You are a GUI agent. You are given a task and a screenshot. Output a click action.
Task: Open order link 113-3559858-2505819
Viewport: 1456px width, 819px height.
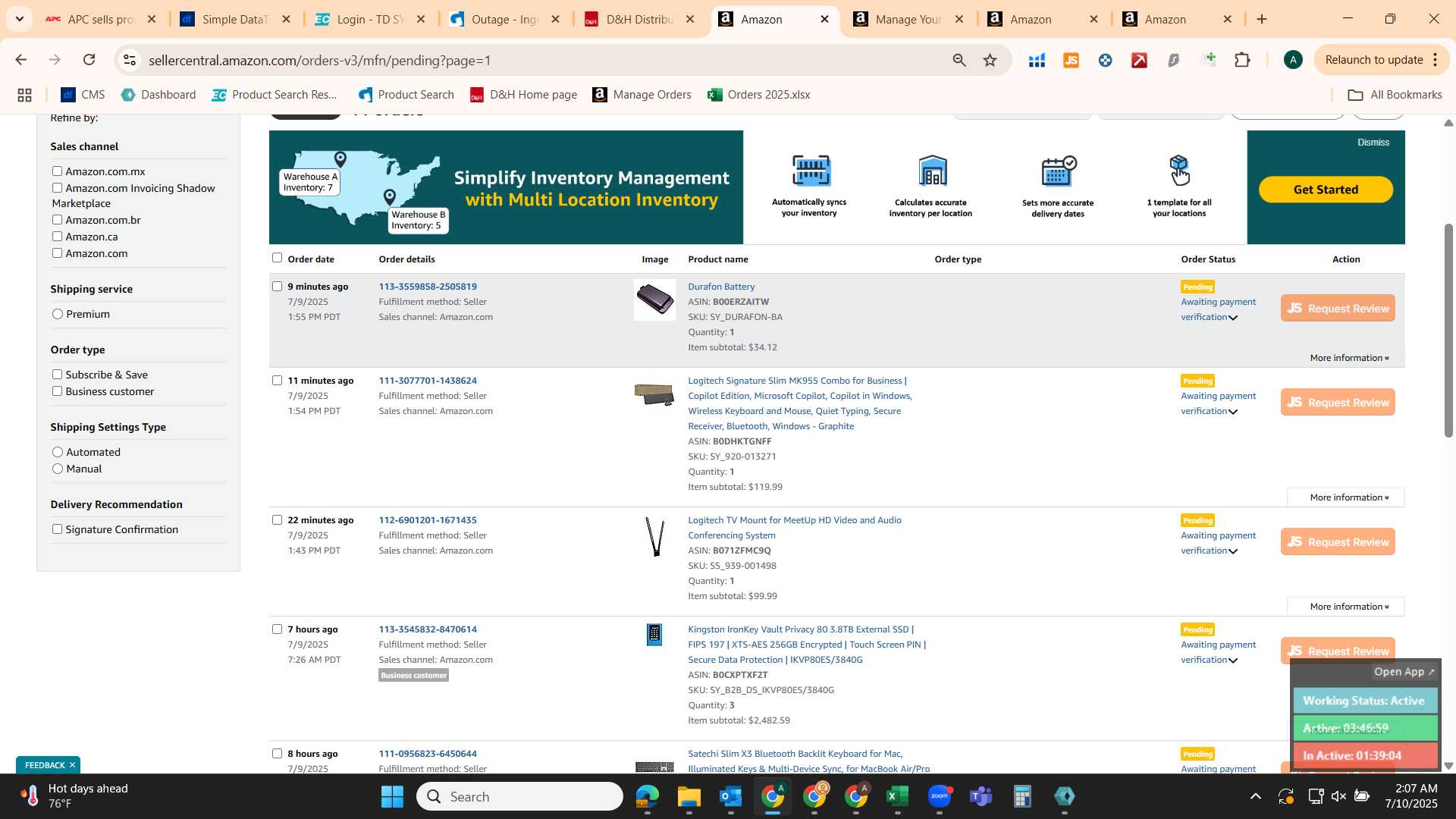(x=428, y=287)
